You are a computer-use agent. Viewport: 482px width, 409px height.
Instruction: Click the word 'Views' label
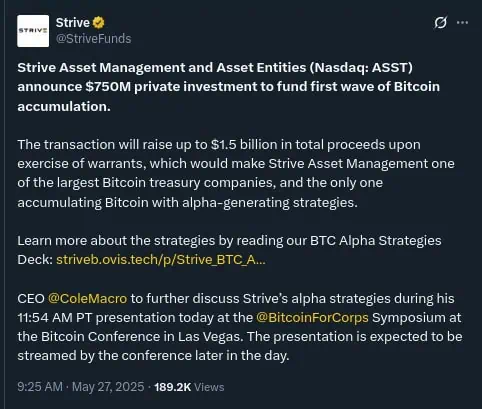[209, 387]
